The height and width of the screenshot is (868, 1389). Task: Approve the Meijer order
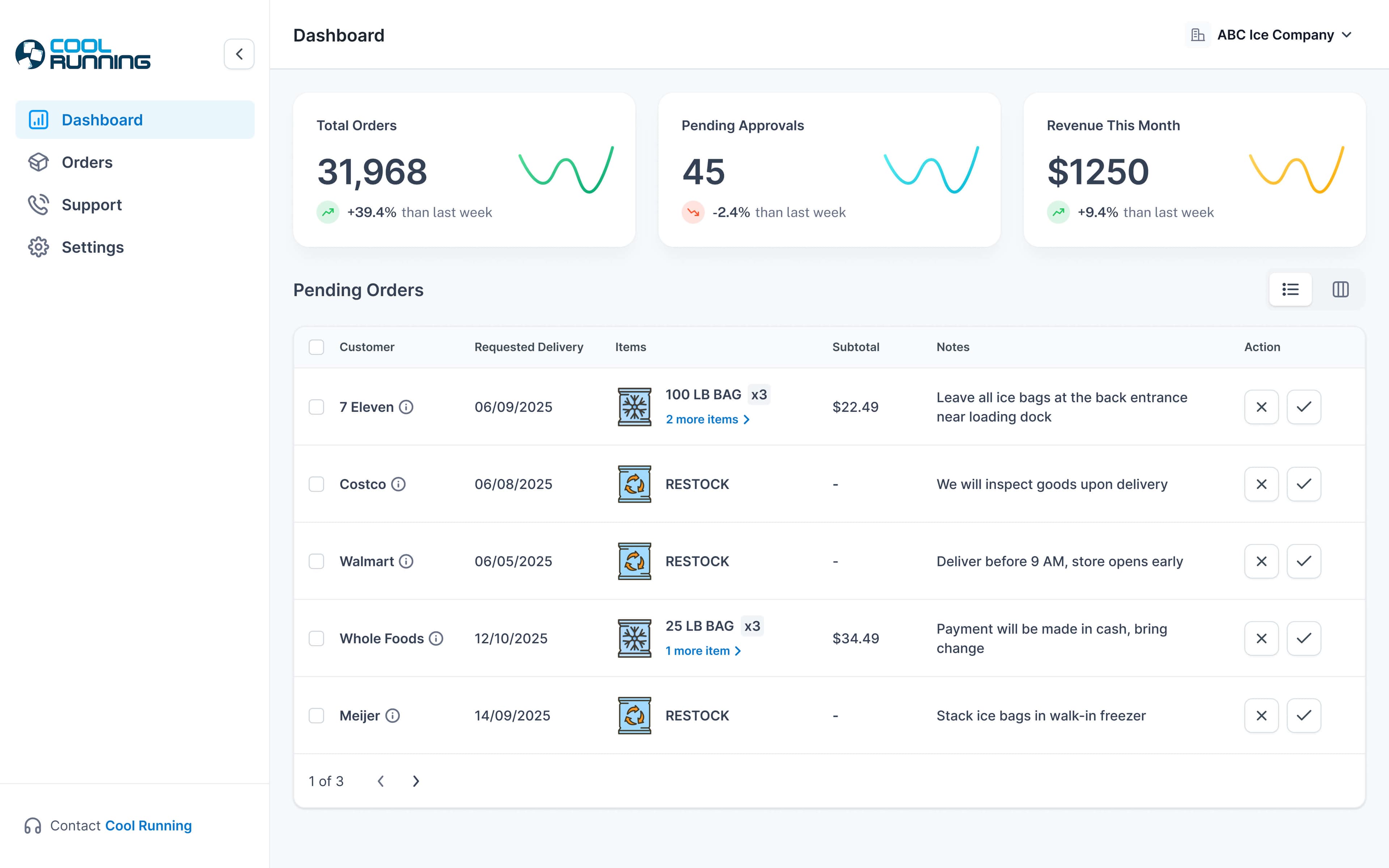(x=1304, y=715)
